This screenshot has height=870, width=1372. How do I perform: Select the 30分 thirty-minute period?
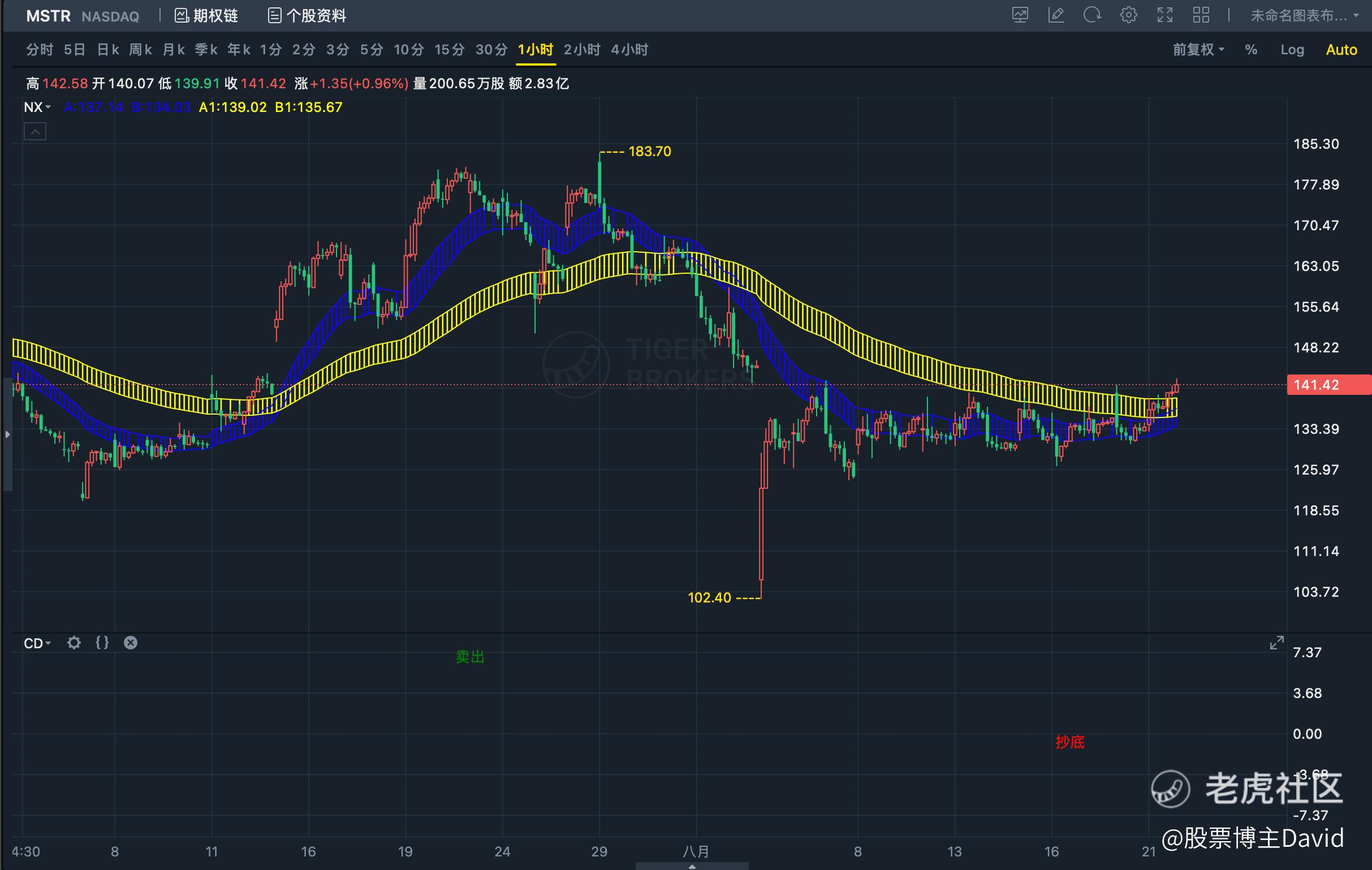(491, 50)
